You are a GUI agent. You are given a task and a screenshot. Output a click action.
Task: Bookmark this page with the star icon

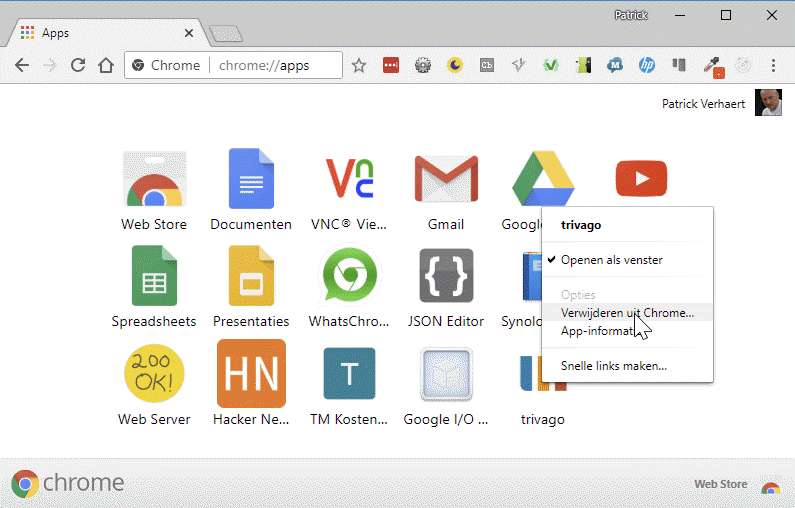pyautogui.click(x=359, y=66)
